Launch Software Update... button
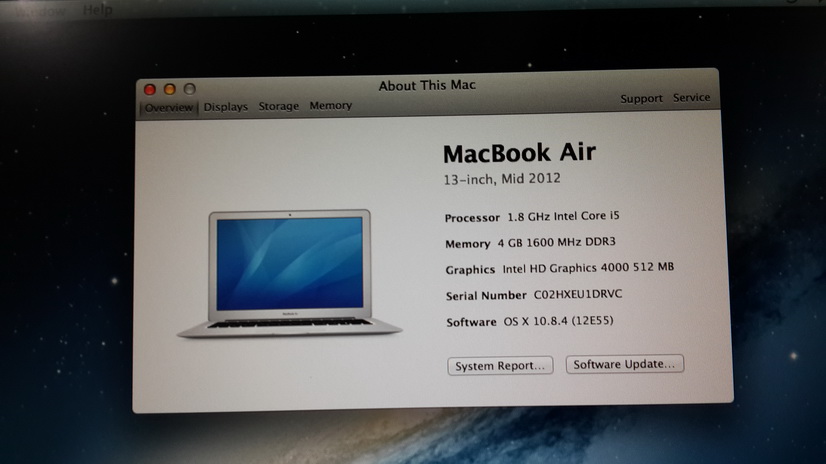This screenshot has height=464, width=826. pyautogui.click(x=625, y=365)
